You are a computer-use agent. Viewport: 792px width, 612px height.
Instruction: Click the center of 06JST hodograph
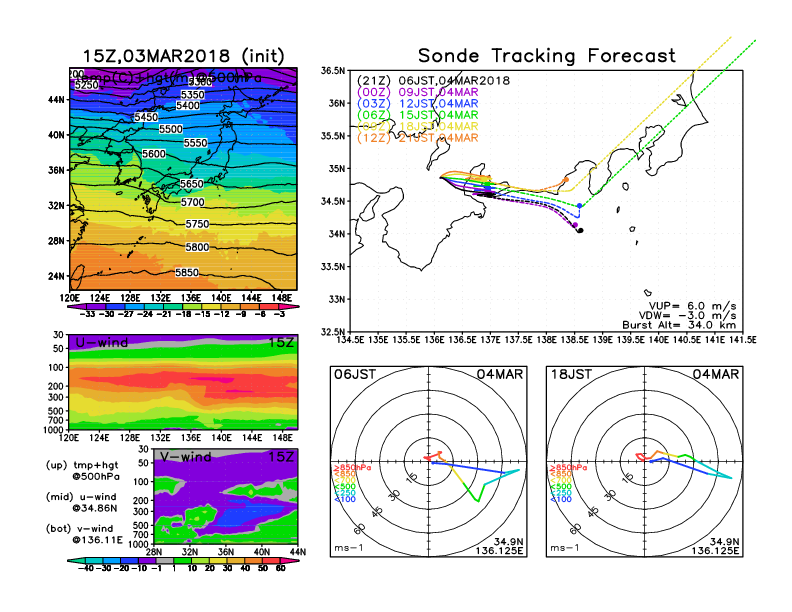click(x=429, y=460)
